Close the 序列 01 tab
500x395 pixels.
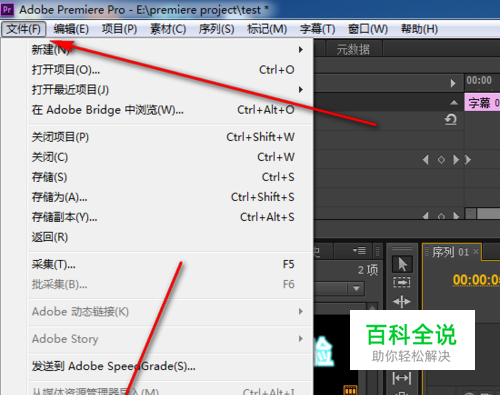476,251
